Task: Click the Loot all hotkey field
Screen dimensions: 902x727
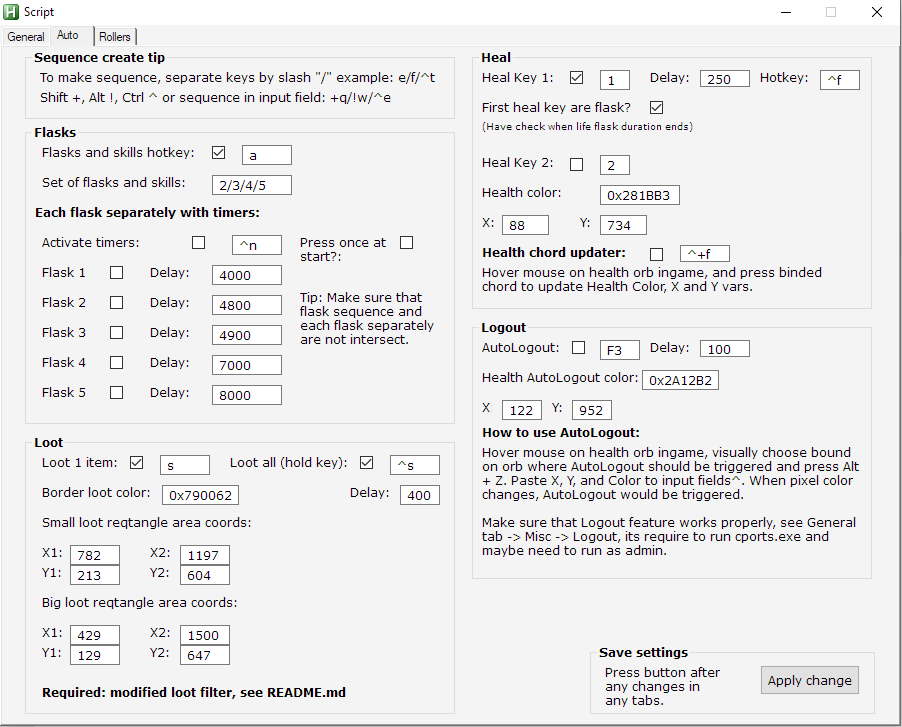Action: pyautogui.click(x=415, y=465)
